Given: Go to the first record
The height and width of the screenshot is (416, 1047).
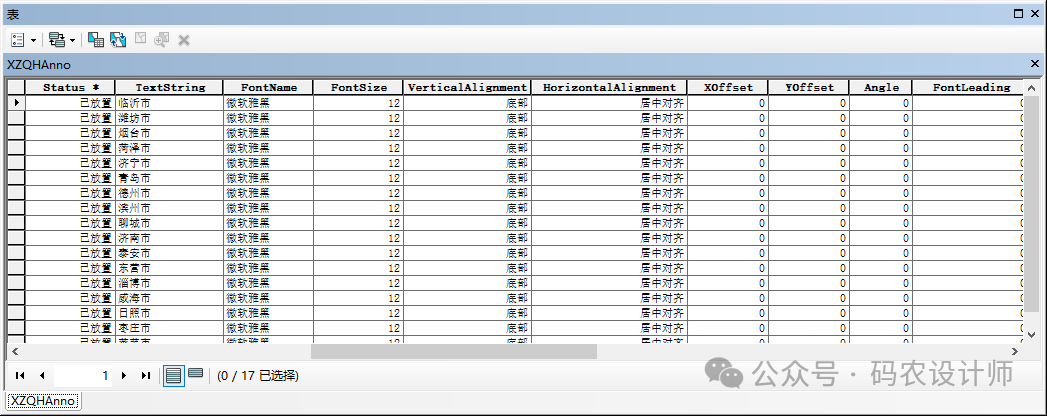Looking at the screenshot, I should point(20,376).
